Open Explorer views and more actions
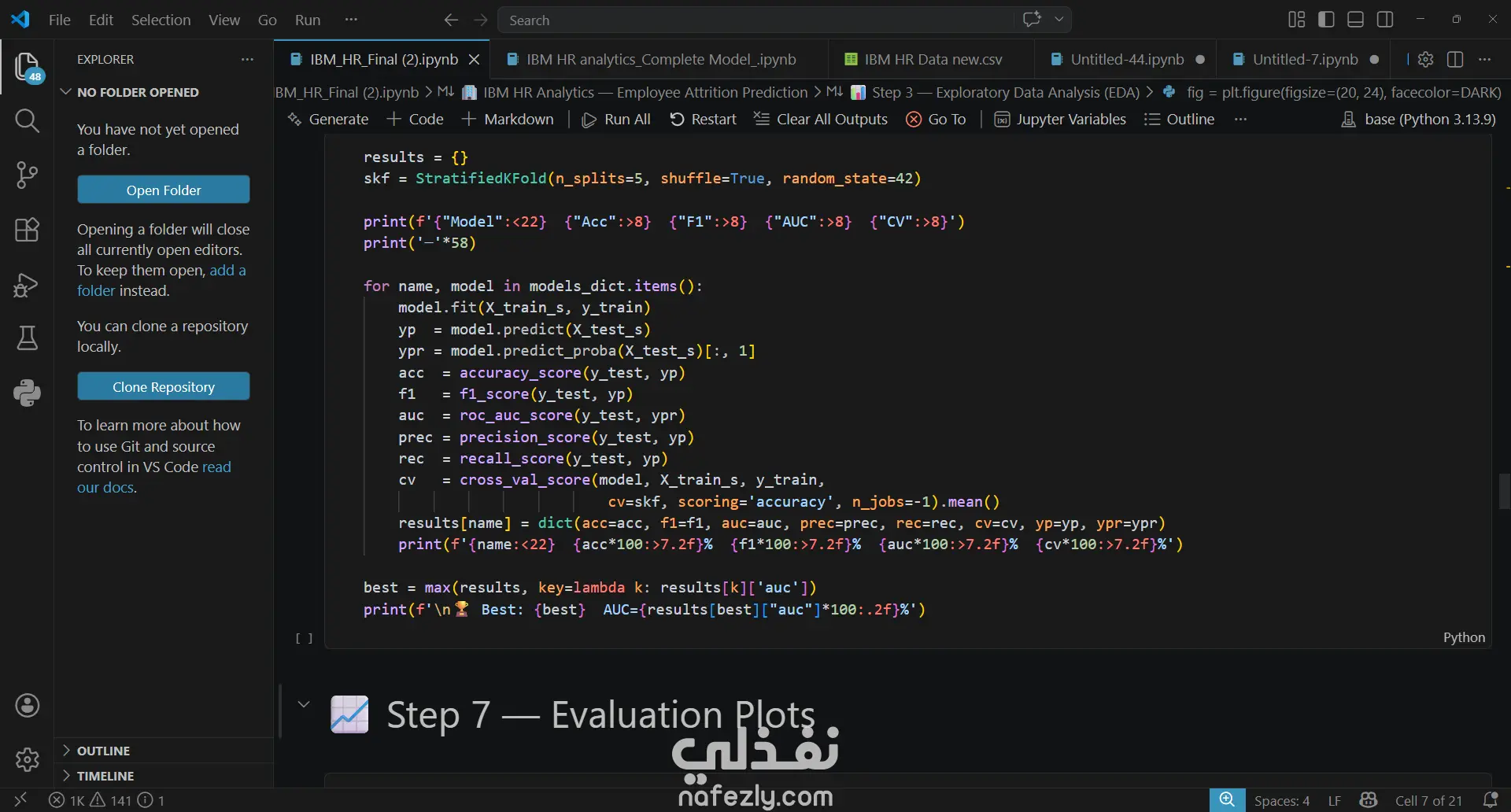 (x=247, y=59)
